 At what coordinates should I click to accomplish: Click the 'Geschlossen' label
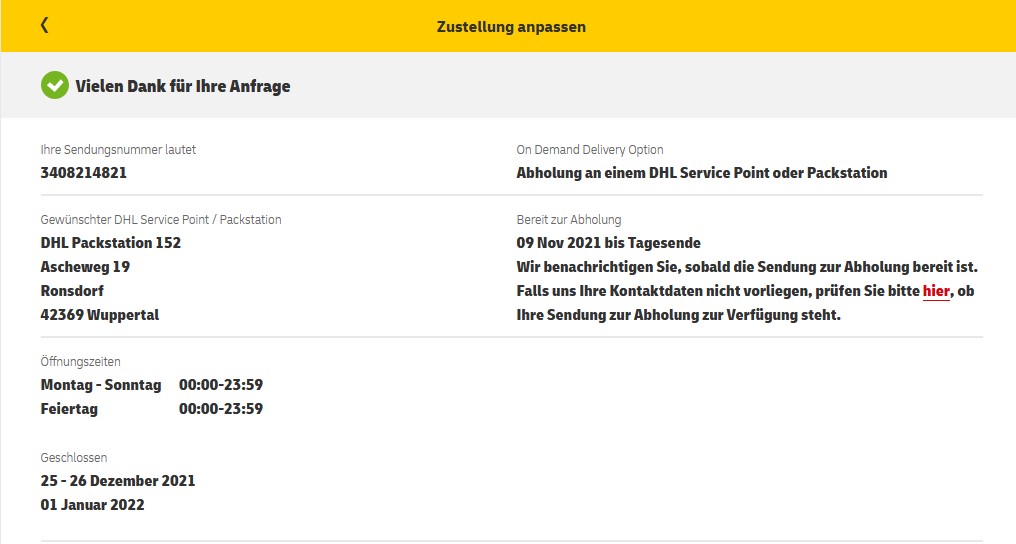[x=74, y=457]
